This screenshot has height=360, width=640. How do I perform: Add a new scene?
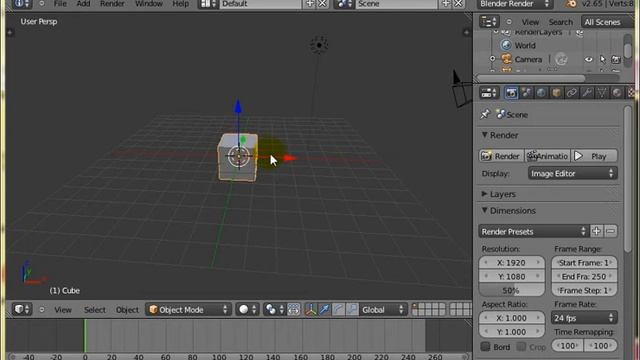446,4
